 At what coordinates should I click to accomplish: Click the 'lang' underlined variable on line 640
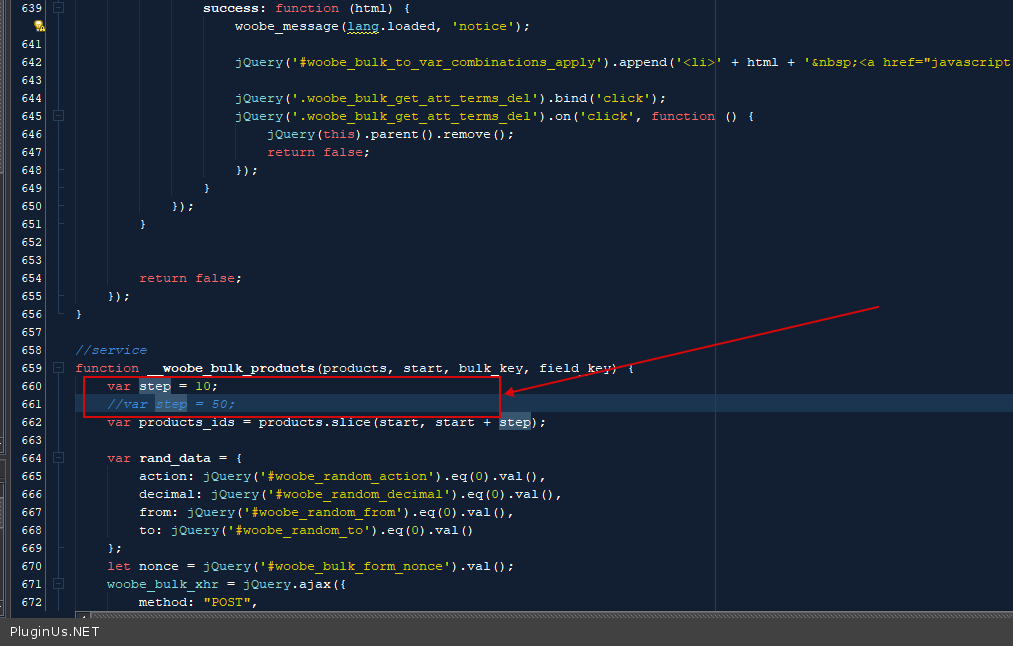[x=362, y=26]
